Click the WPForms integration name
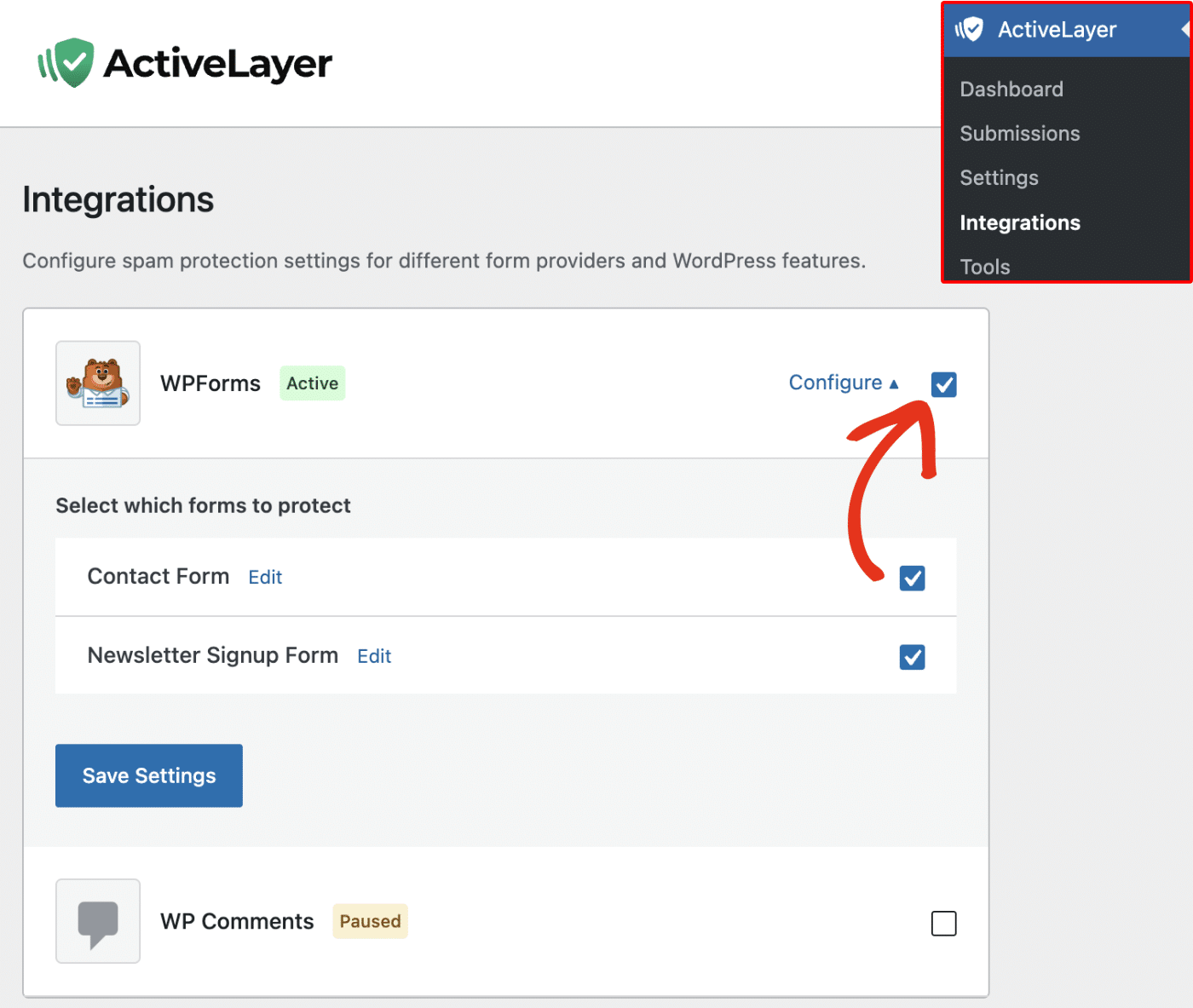The image size is (1193, 1008). tap(210, 383)
